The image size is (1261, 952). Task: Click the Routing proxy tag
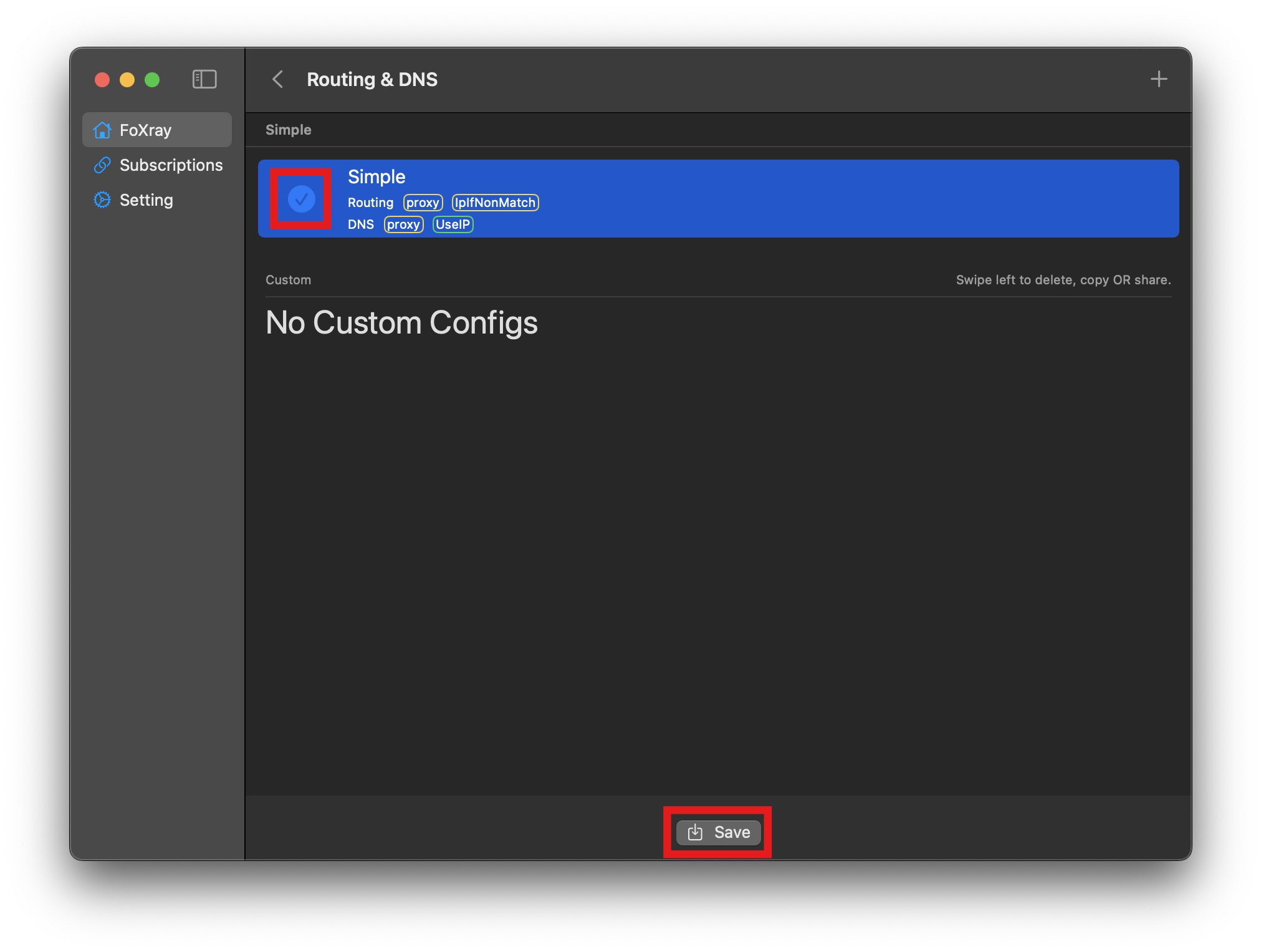[423, 203]
